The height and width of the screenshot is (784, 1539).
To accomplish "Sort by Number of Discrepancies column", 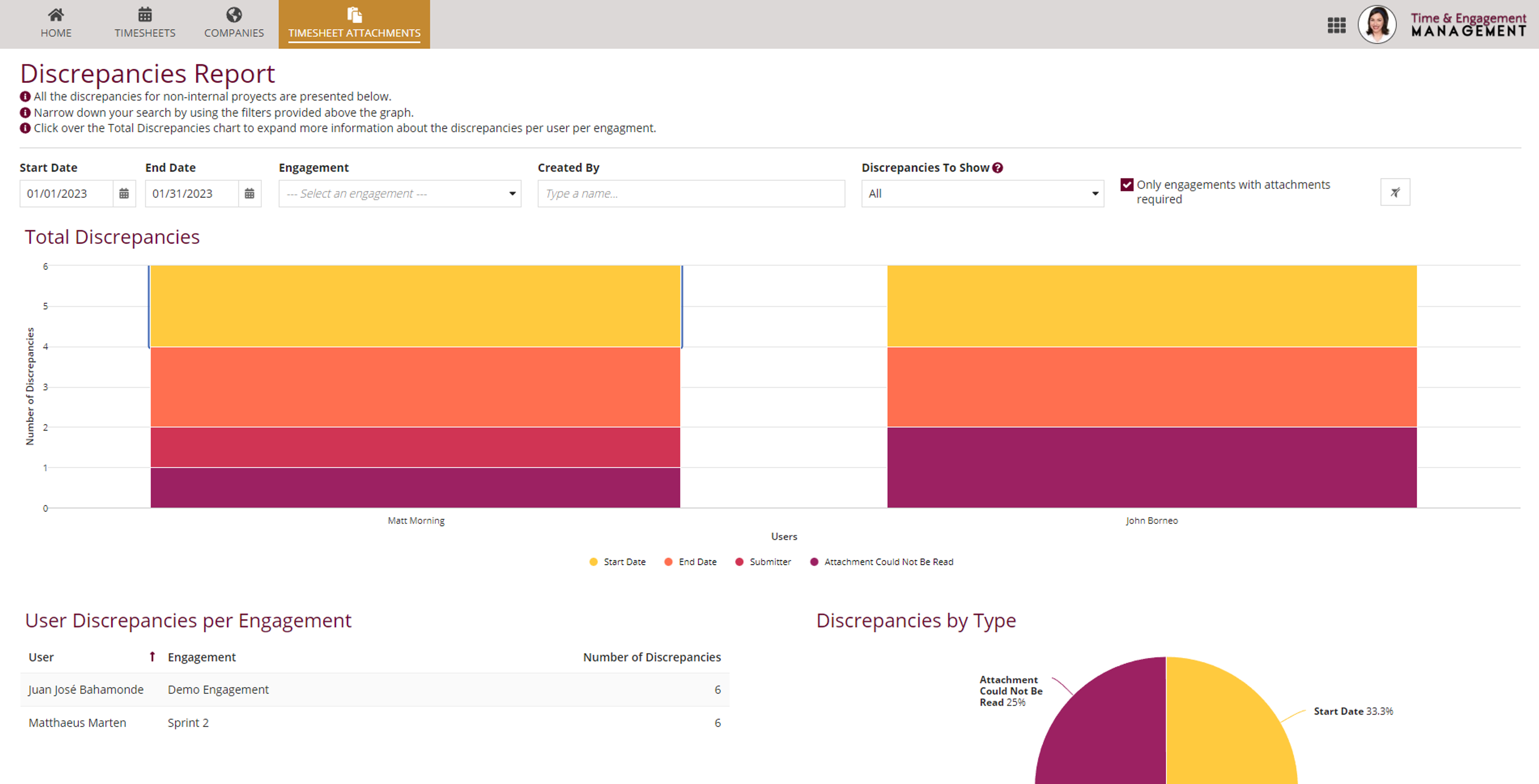I will (652, 657).
